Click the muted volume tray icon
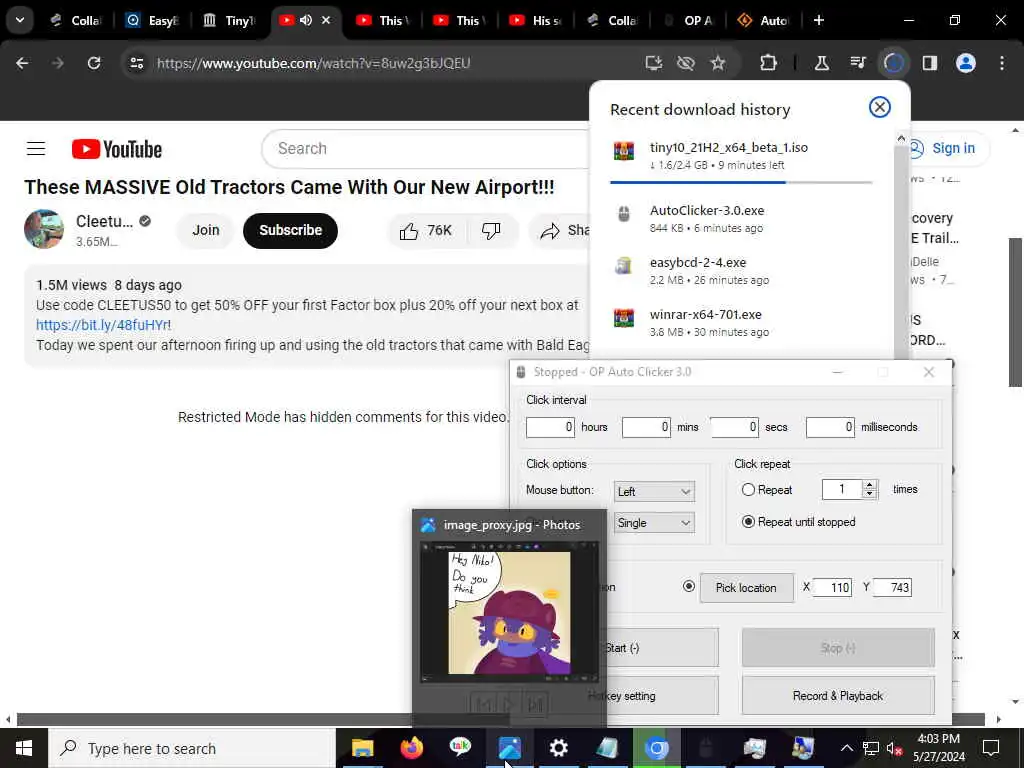This screenshot has width=1024, height=768. 893,748
